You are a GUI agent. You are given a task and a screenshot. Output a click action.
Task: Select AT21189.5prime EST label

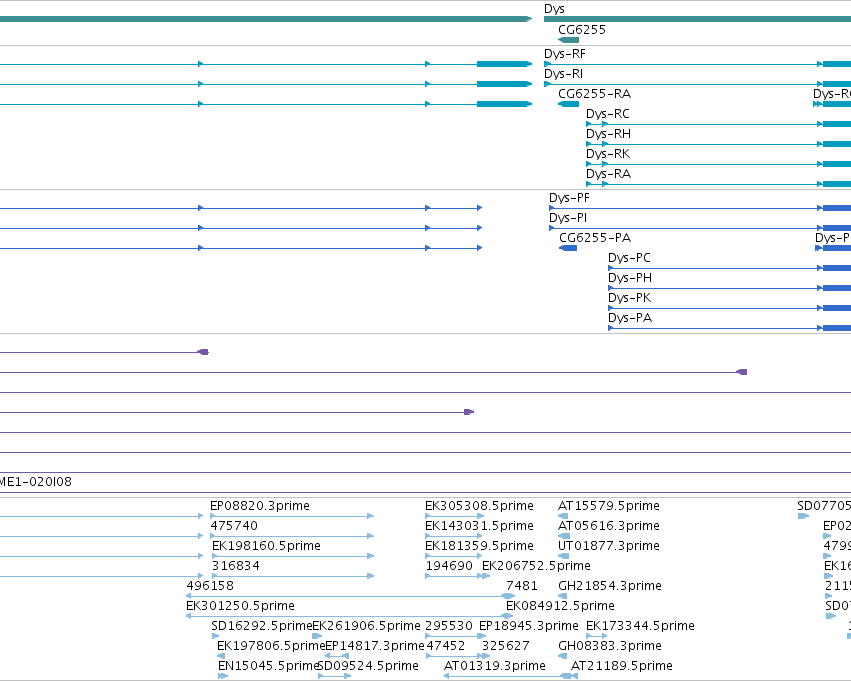click(622, 666)
